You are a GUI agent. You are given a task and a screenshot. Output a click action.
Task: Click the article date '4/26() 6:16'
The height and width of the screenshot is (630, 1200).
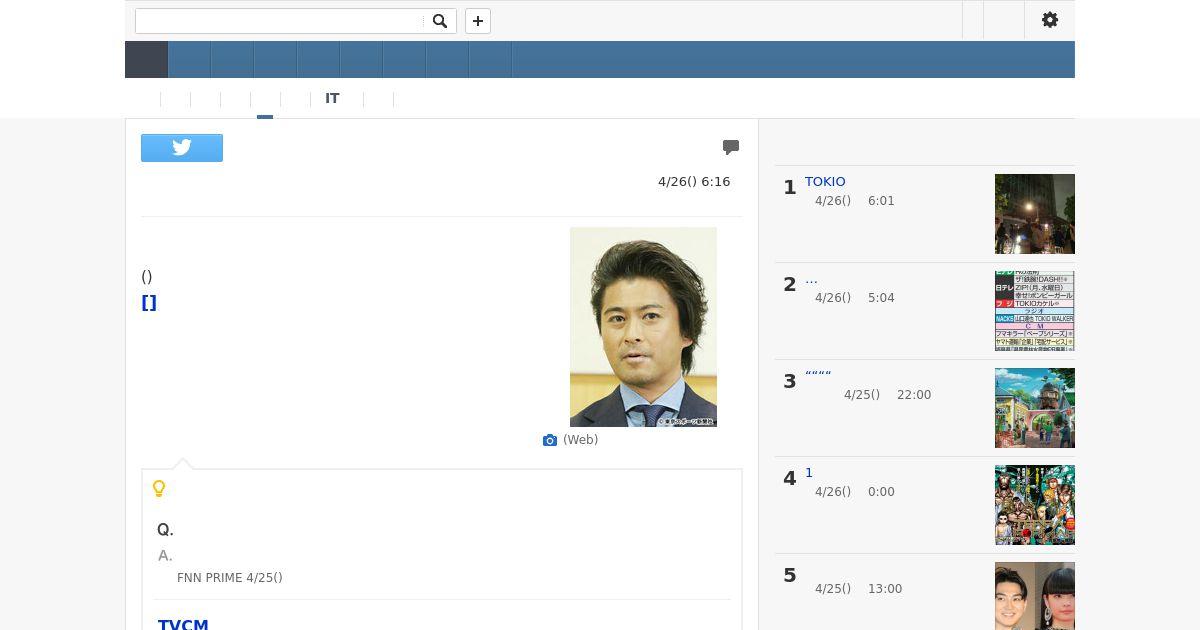(694, 182)
